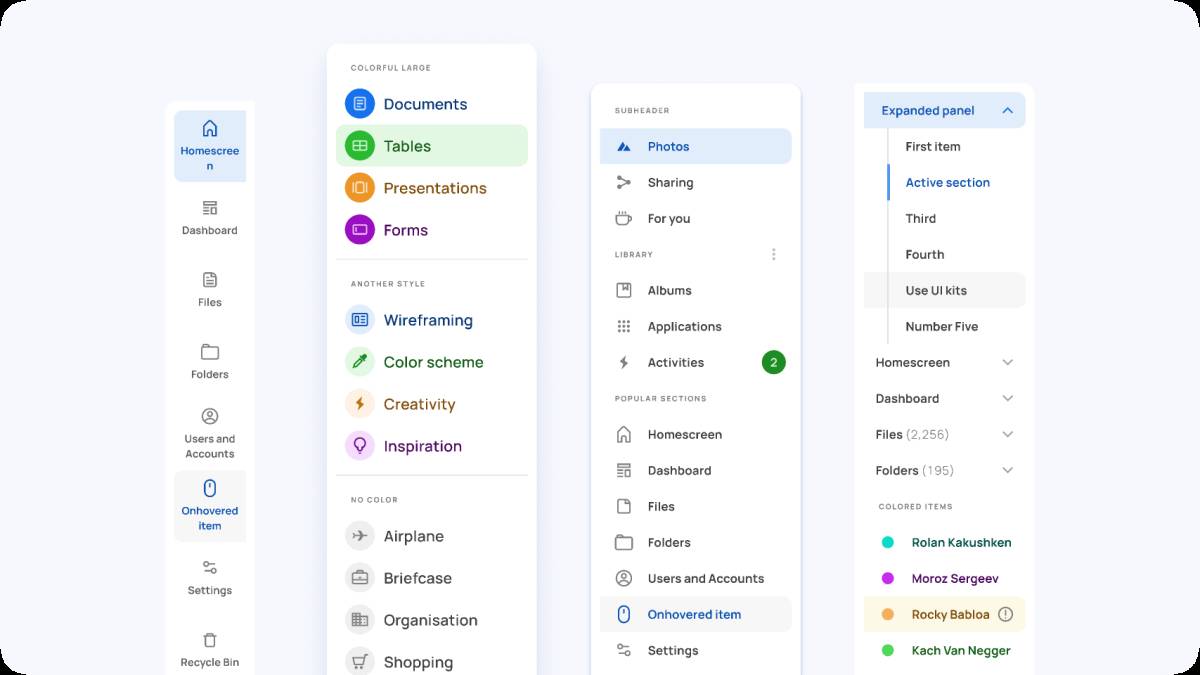Click the Photos mountain icon
This screenshot has width=1200, height=675.
click(x=625, y=146)
